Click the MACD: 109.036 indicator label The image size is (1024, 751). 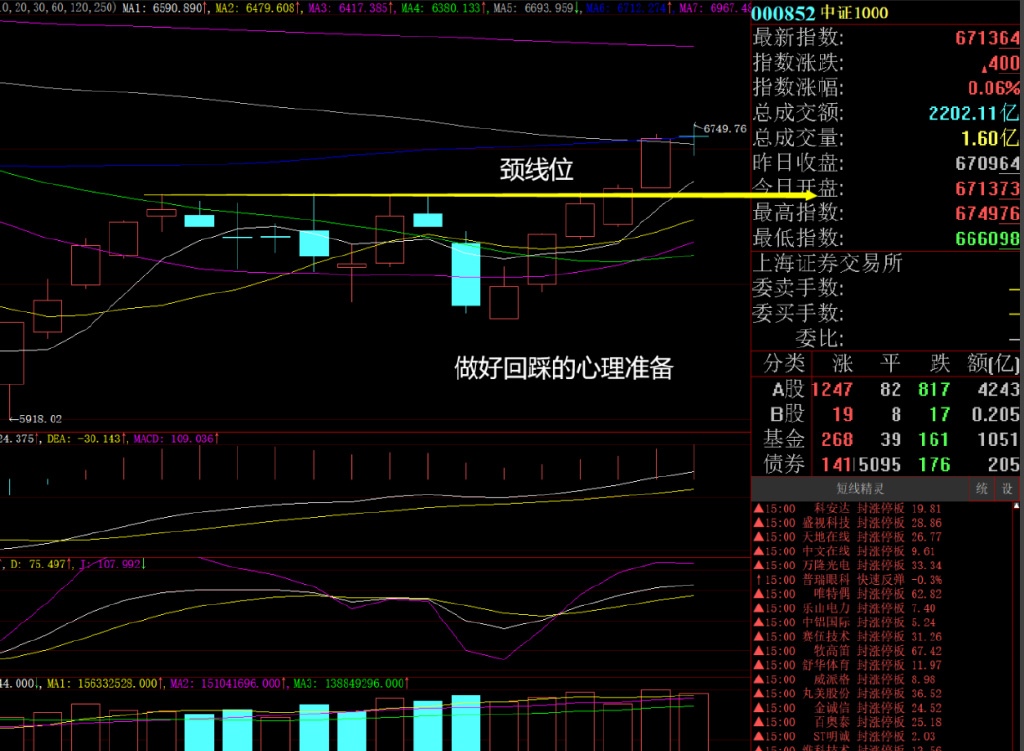coord(176,439)
